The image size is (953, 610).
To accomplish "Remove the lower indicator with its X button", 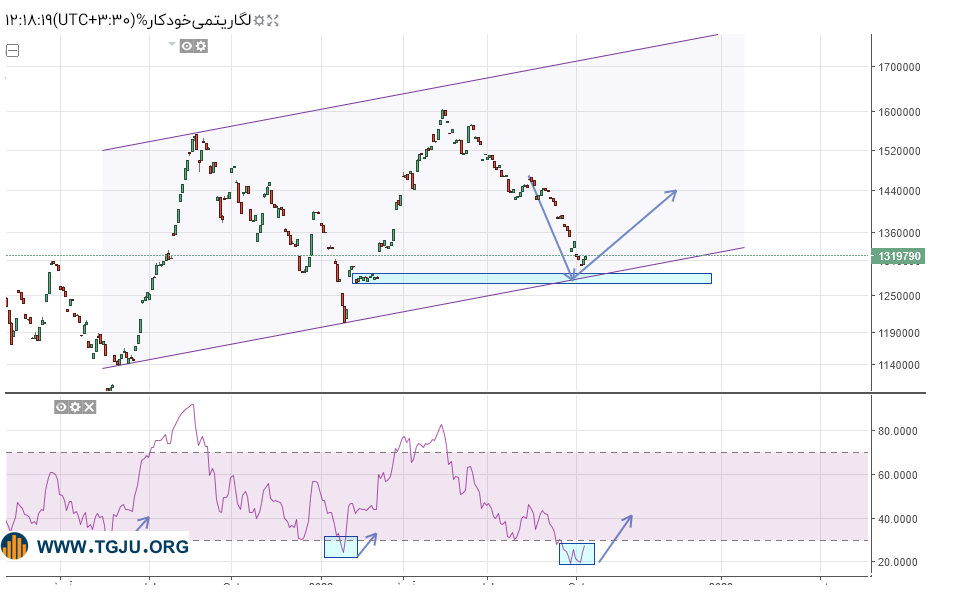I will (89, 407).
